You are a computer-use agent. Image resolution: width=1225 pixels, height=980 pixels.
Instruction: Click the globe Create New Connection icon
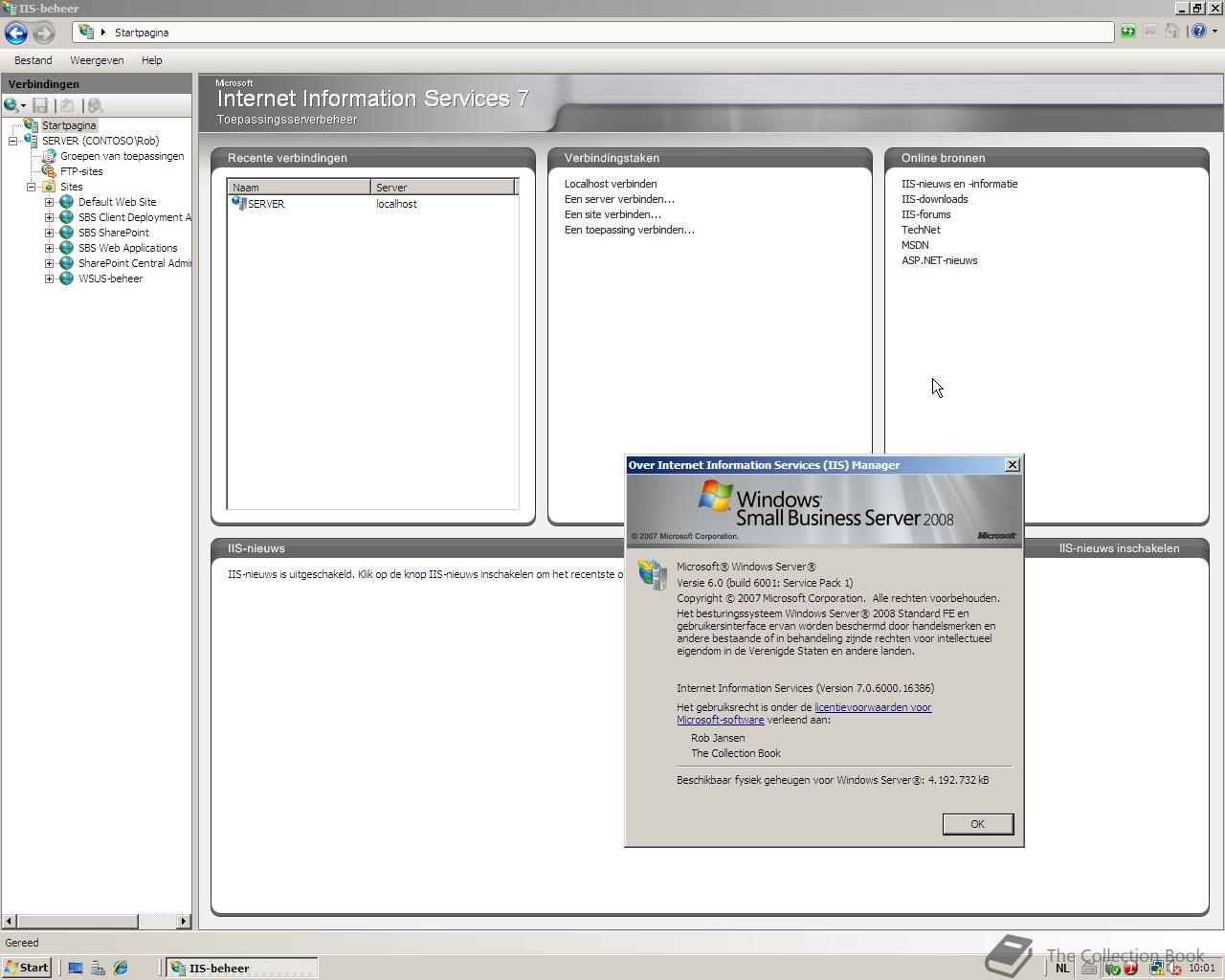(11, 105)
